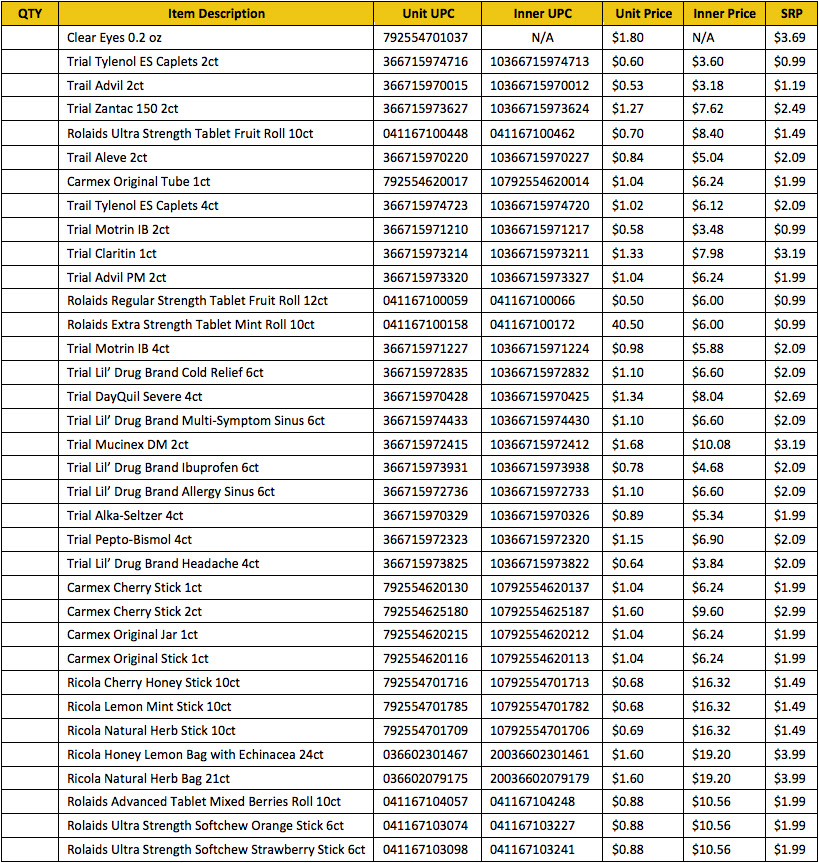Select Carmex Original Tube 1ct item

[139, 182]
